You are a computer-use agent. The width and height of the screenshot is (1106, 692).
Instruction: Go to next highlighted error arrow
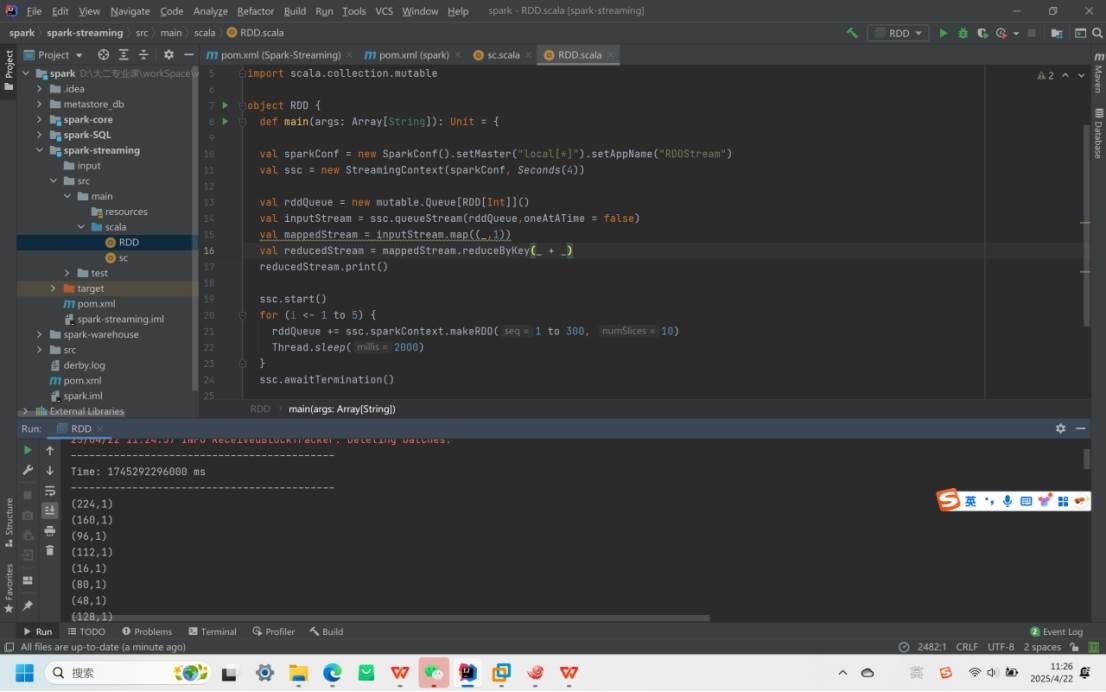(x=1081, y=75)
